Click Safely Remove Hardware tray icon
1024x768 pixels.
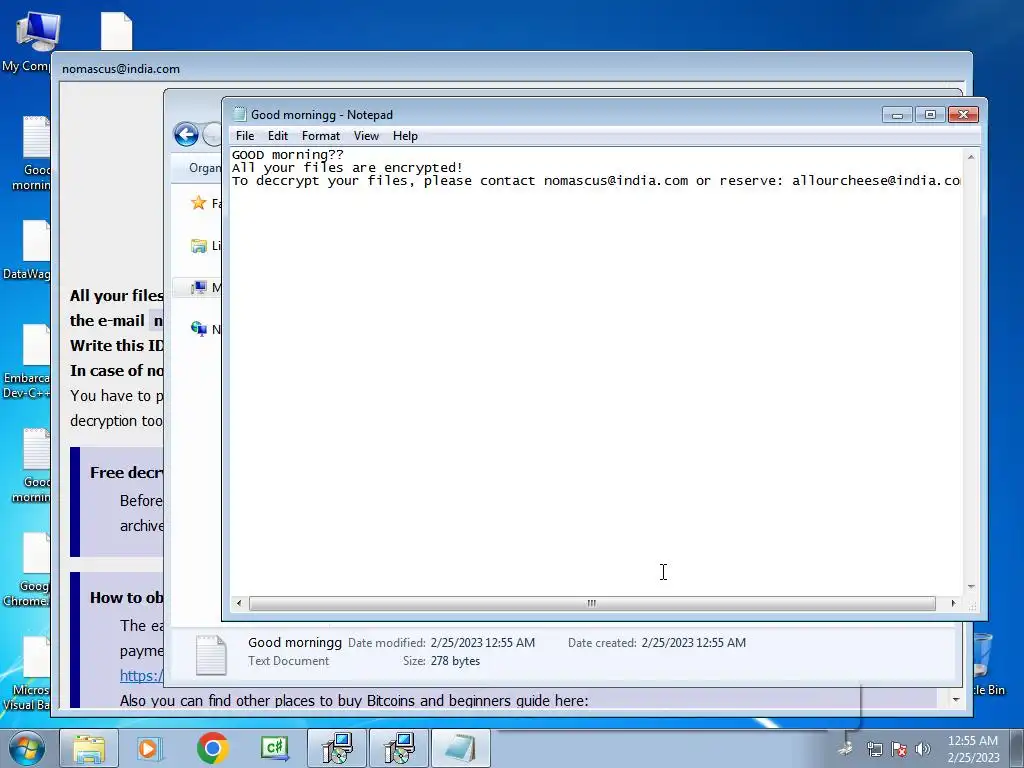point(846,748)
